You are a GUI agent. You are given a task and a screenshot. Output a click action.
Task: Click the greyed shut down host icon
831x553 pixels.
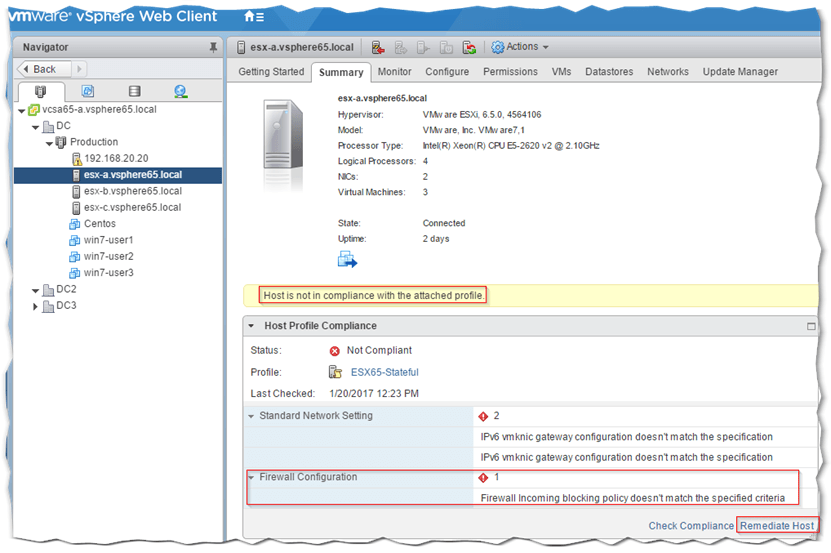click(x=446, y=48)
